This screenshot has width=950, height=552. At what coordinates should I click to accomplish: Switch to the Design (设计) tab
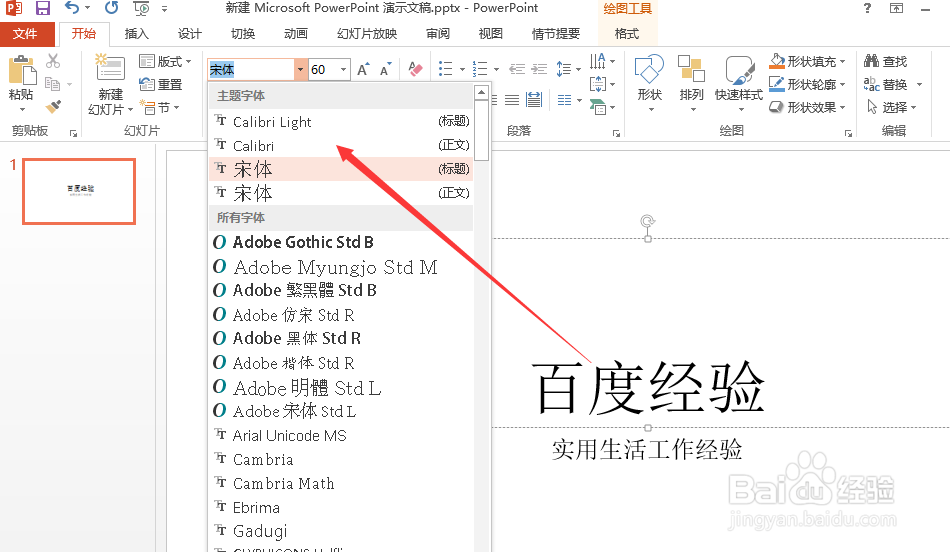[190, 34]
